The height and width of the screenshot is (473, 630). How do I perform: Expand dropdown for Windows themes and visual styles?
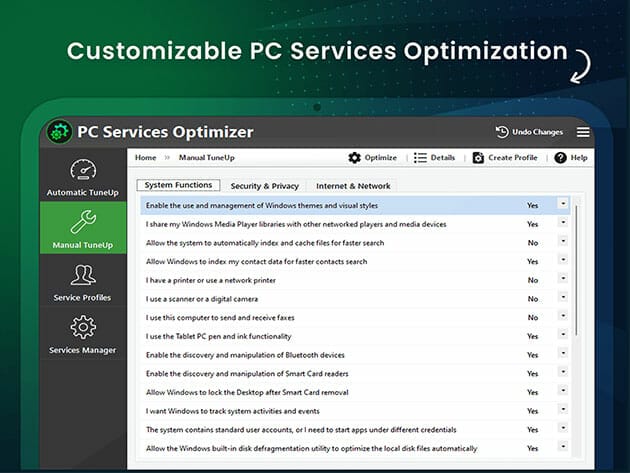point(563,204)
